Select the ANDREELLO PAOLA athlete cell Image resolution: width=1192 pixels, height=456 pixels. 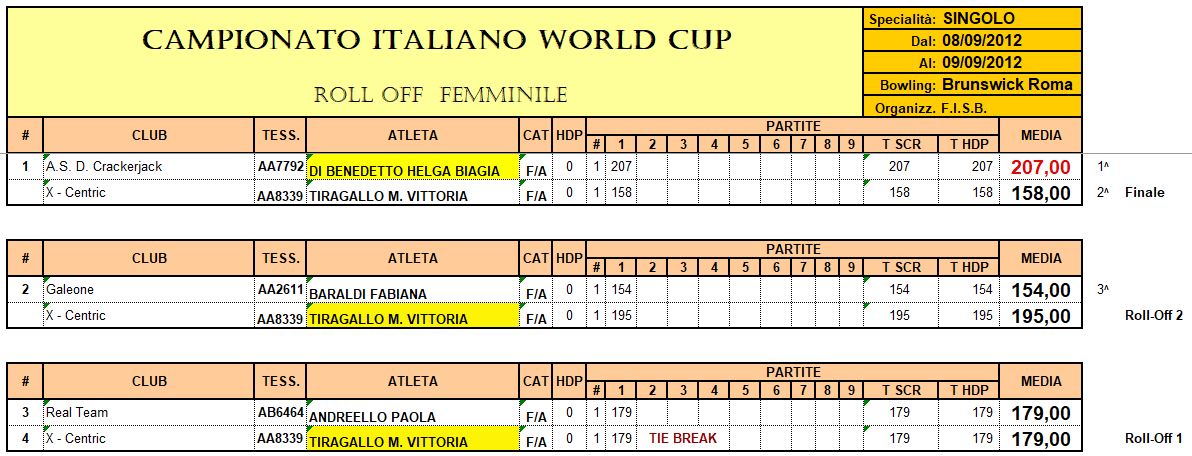tap(413, 413)
